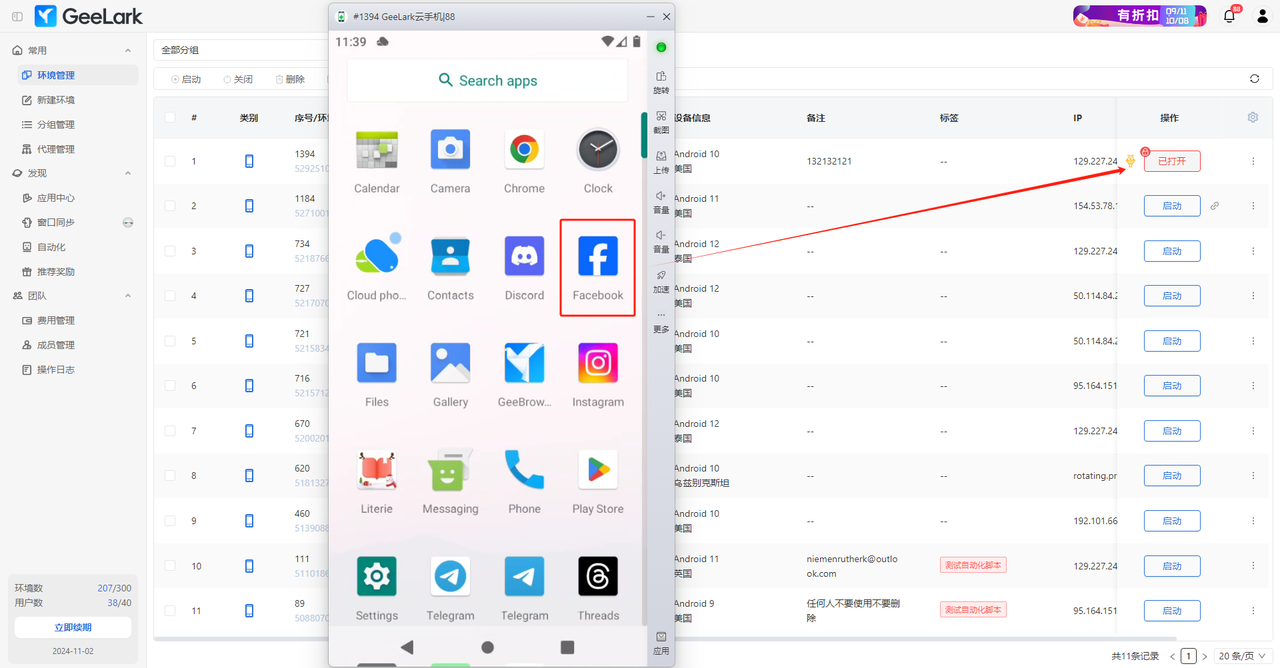Open the user account avatar menu
1280x668 pixels.
point(1262,16)
